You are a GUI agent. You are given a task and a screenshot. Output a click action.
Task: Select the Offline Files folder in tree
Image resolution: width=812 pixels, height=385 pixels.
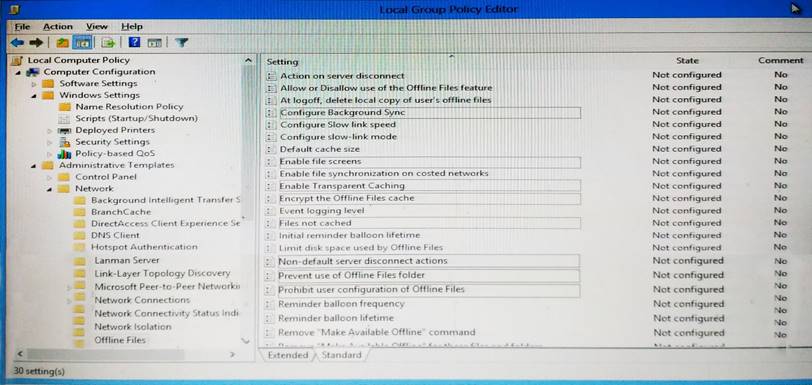(x=120, y=340)
